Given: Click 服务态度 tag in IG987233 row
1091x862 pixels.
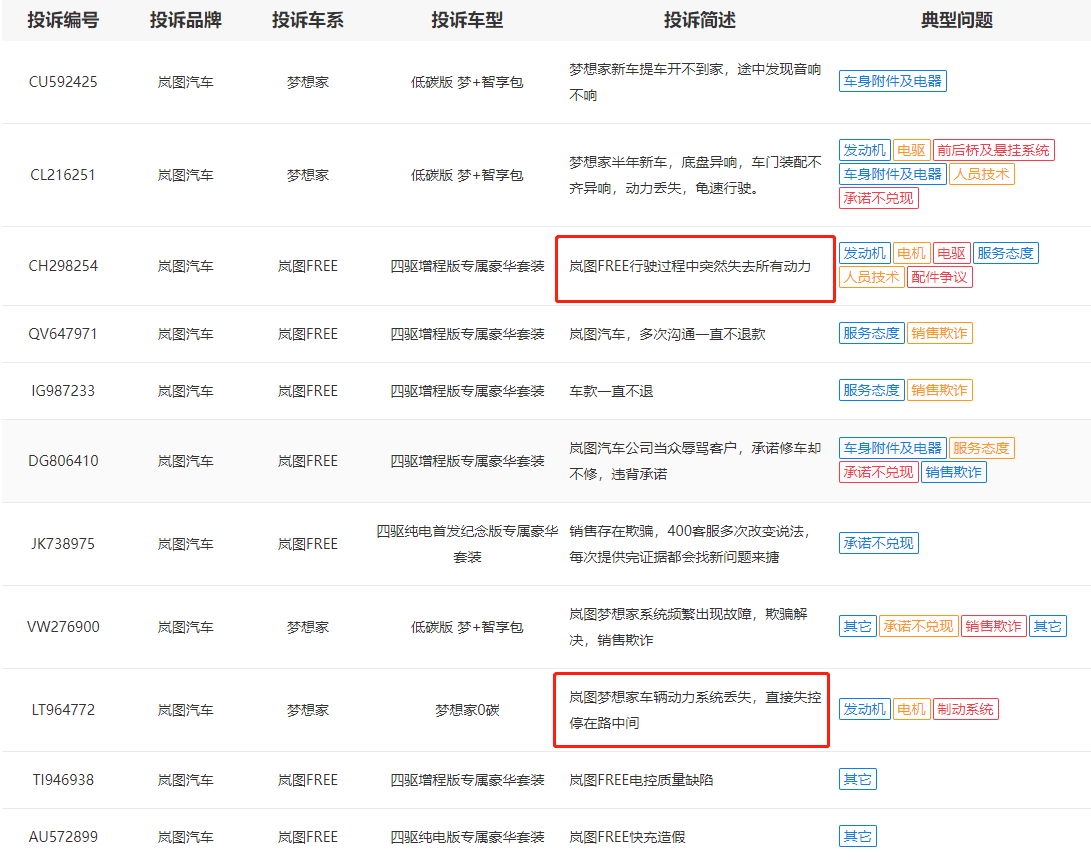Looking at the screenshot, I should coord(872,390).
